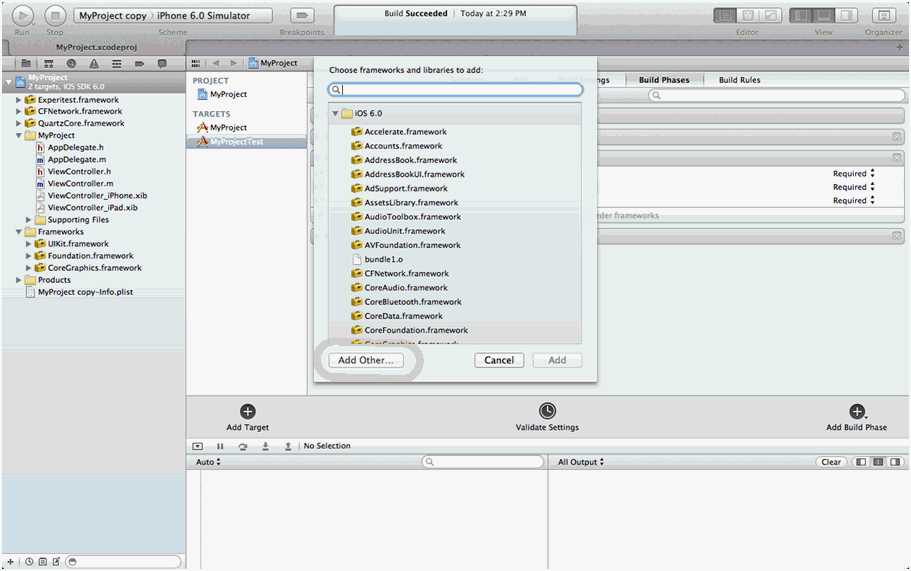Toggle the Breakpoints button
Screen dimensions: 911x571
[302, 16]
